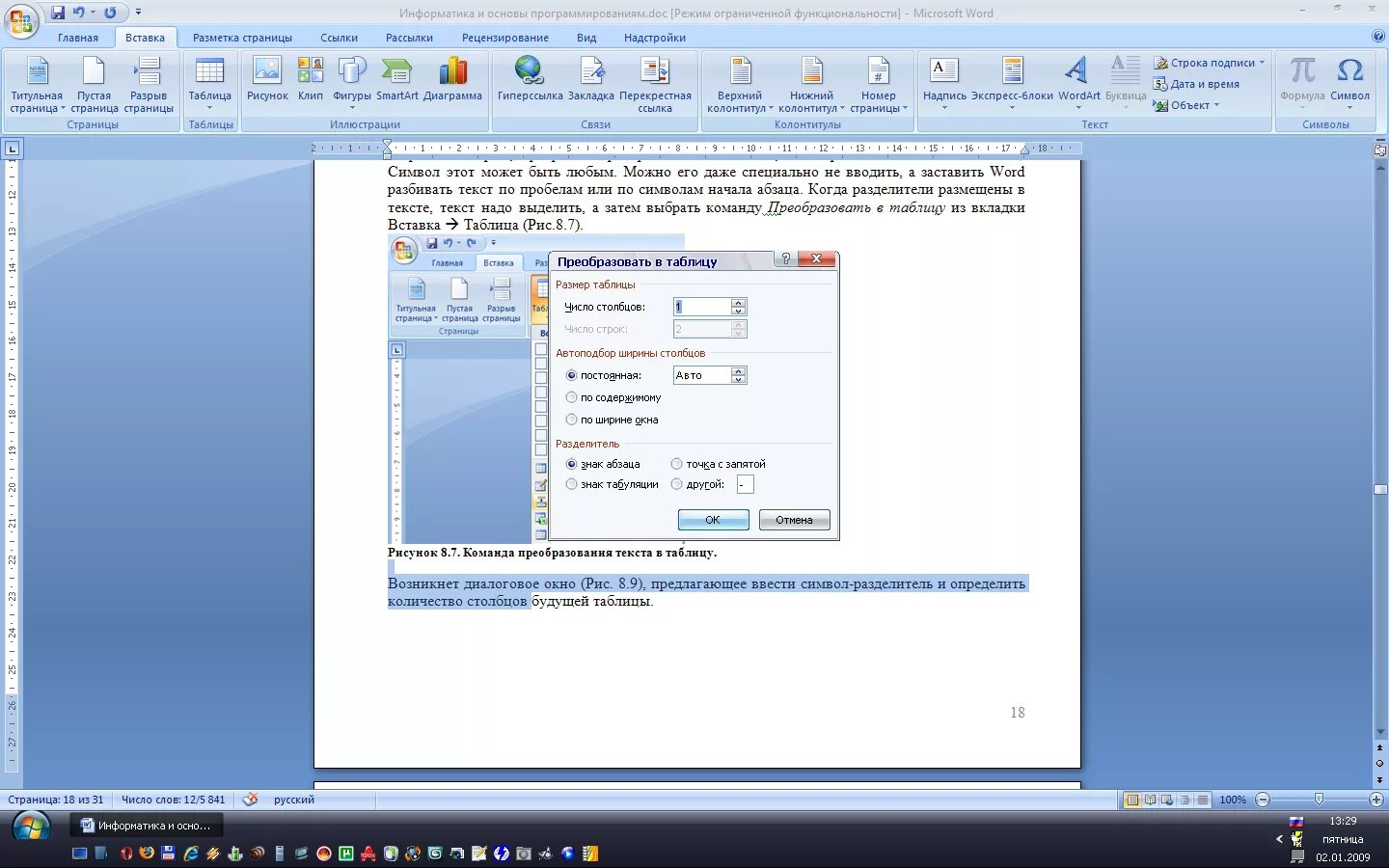Click Число слов word count in status bar
The width and height of the screenshot is (1389, 868).
(x=173, y=800)
